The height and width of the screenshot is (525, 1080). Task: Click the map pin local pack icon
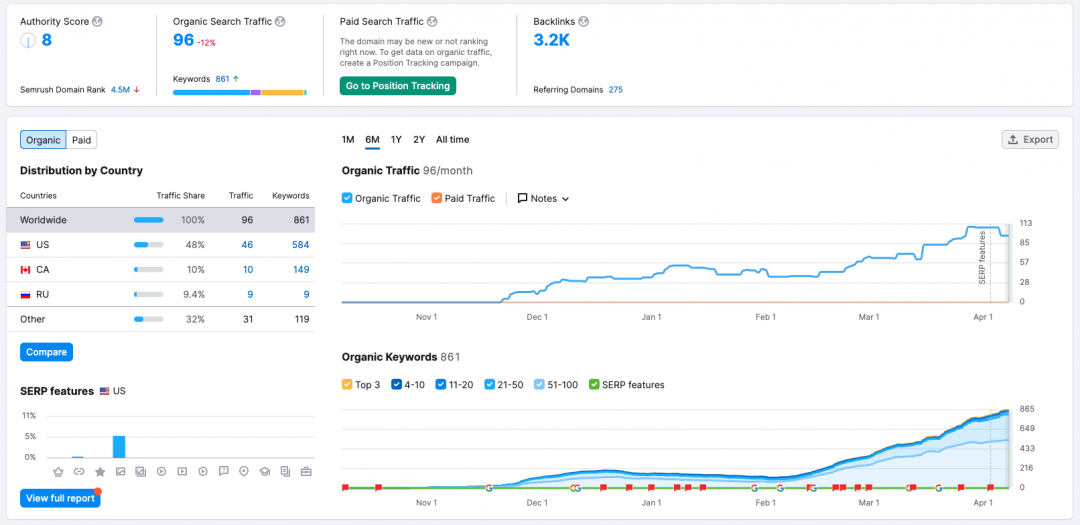point(244,471)
